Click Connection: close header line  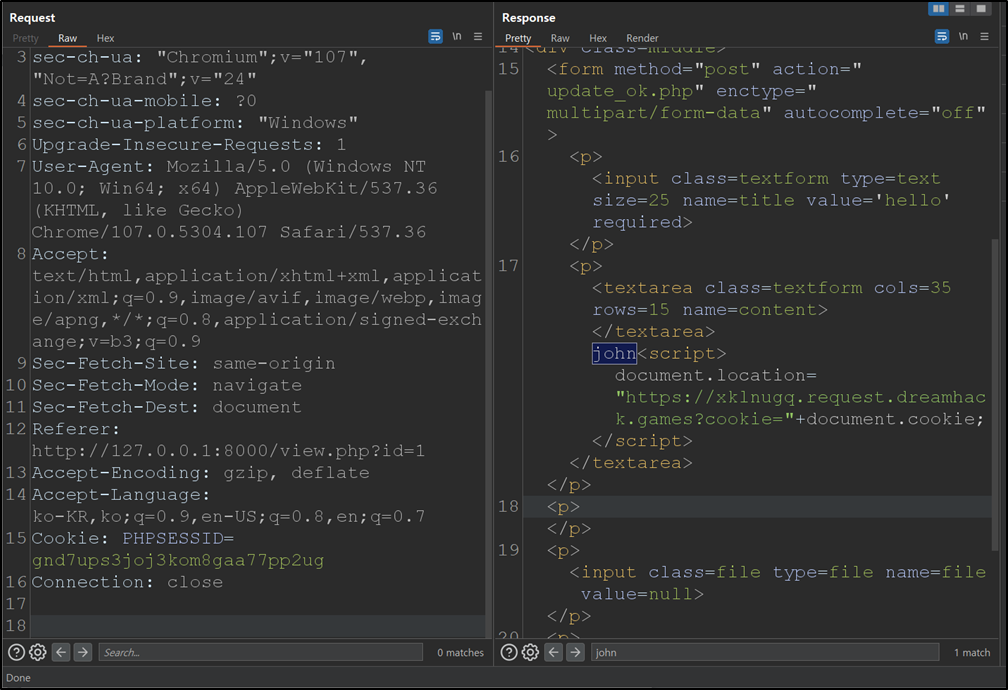[127, 583]
